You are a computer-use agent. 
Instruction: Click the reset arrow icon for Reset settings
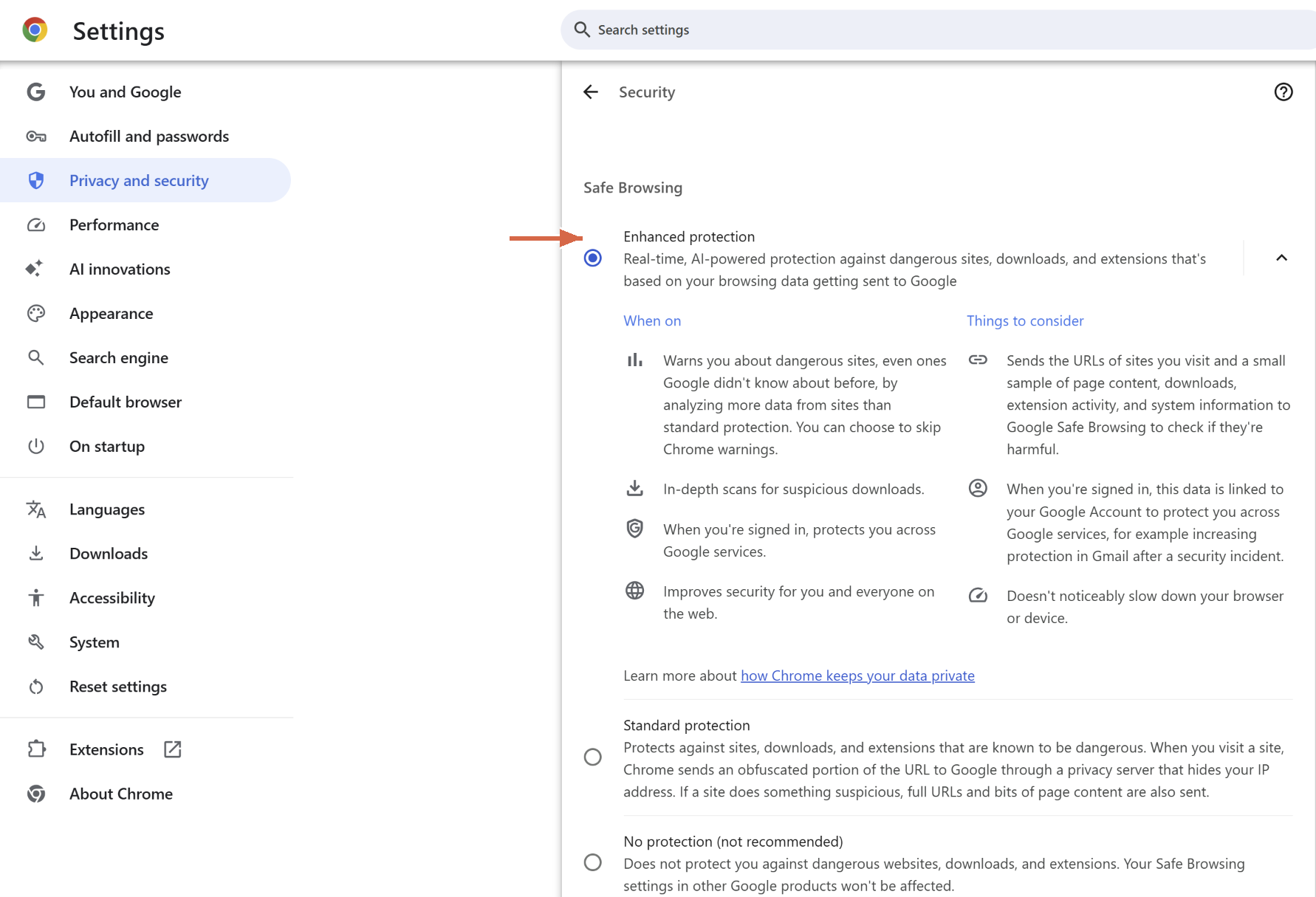35,687
